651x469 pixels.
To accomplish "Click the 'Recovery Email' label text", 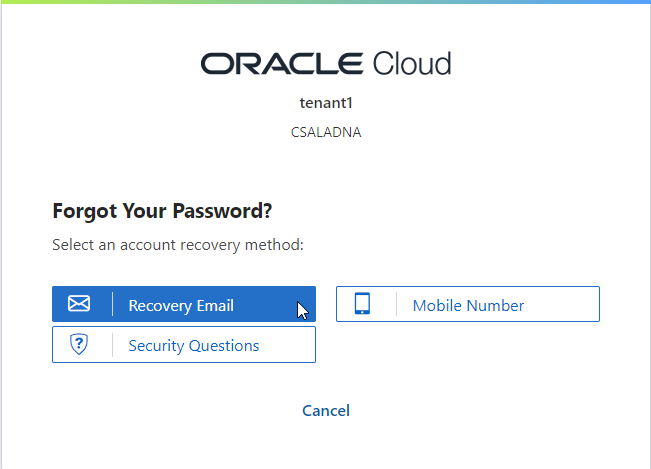I will pos(181,306).
